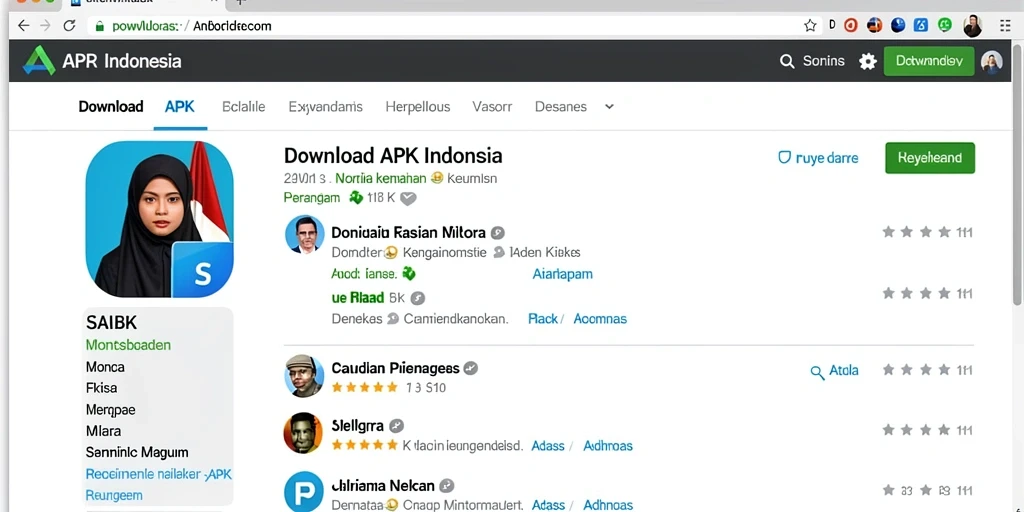The width and height of the screenshot is (1024, 512).
Task: Click the search magnifier icon beside Sonins
Action: [787, 61]
